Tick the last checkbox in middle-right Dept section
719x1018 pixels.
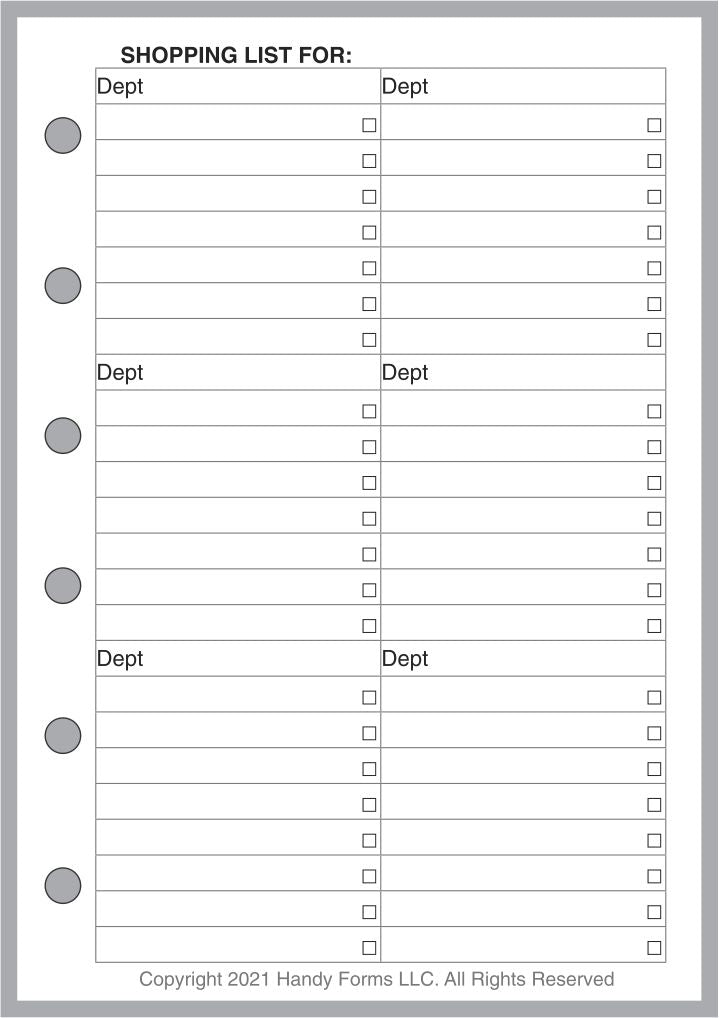point(654,626)
